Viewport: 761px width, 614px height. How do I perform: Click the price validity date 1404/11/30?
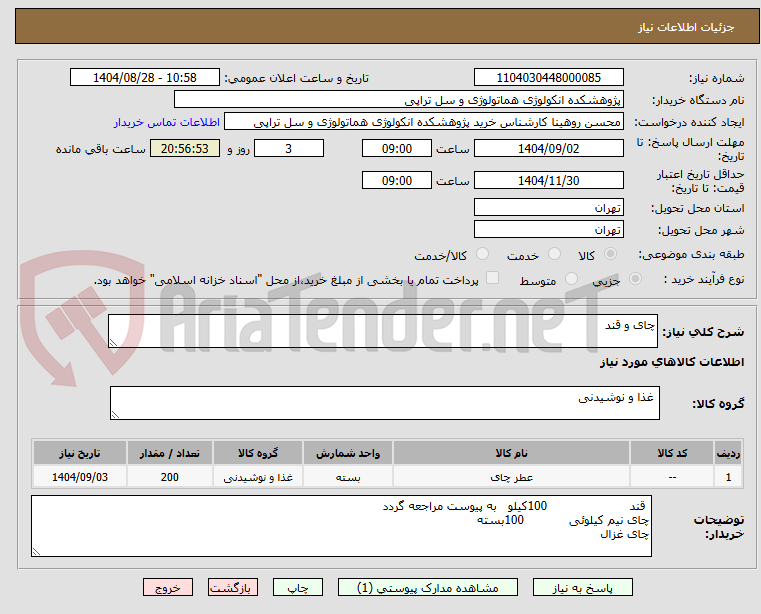pos(548,181)
